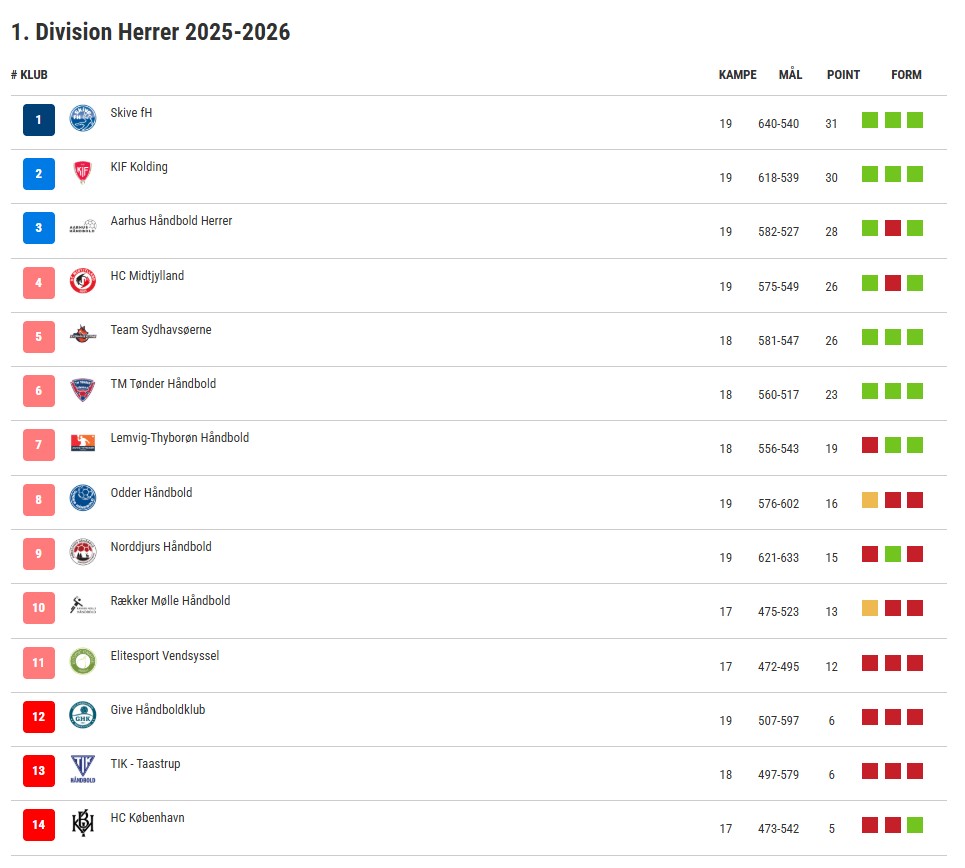Click the position 1 rank badge
Screen dimensions: 965x868
click(39, 120)
